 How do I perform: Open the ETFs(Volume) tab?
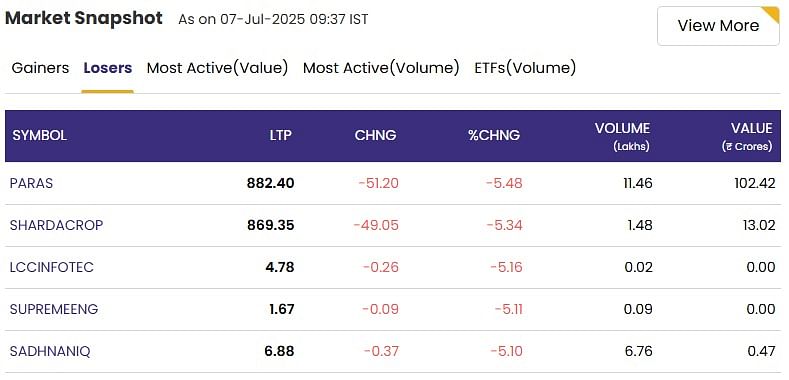(x=525, y=68)
